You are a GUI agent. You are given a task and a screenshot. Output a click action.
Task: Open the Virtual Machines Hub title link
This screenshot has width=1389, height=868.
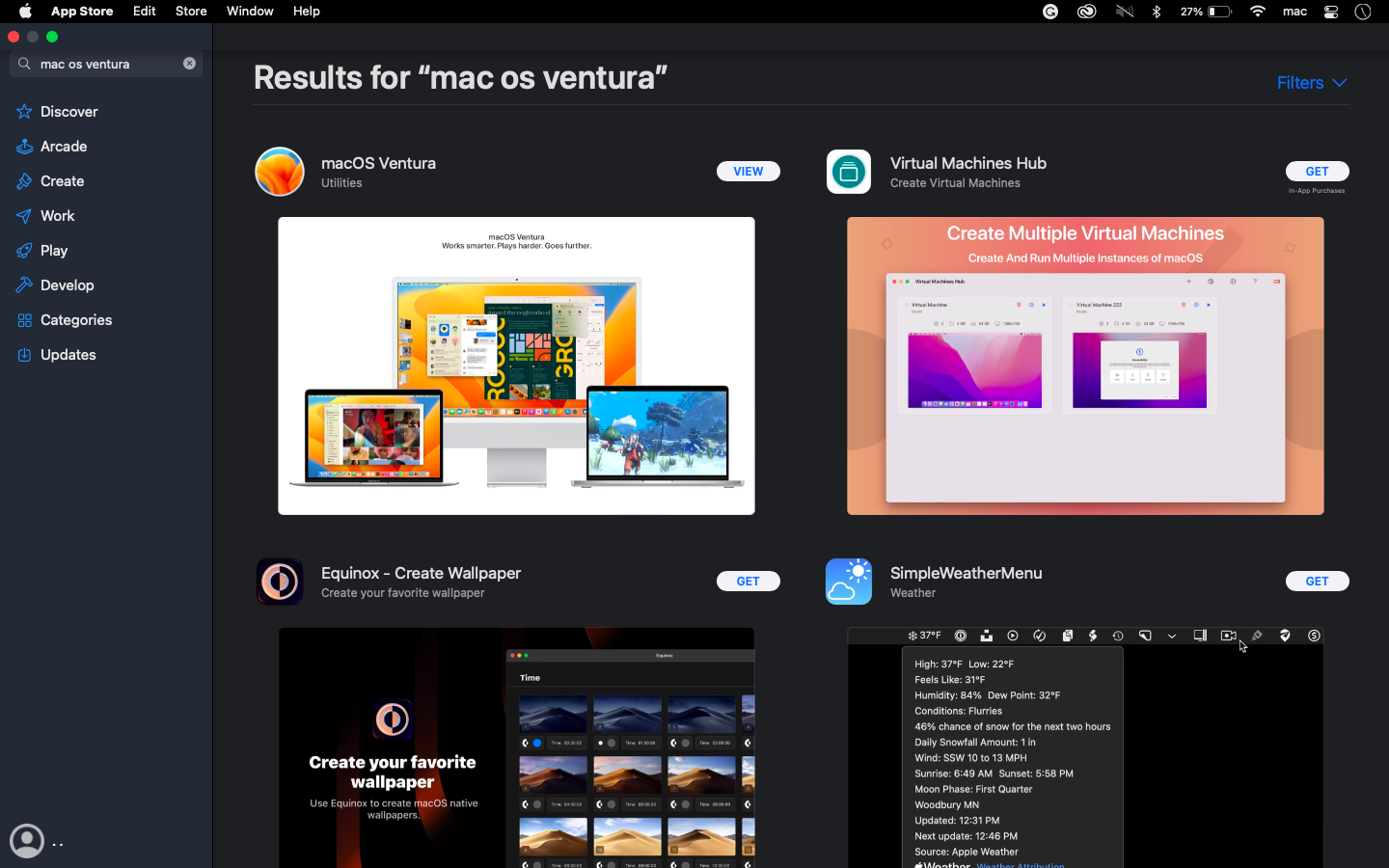[x=968, y=163]
